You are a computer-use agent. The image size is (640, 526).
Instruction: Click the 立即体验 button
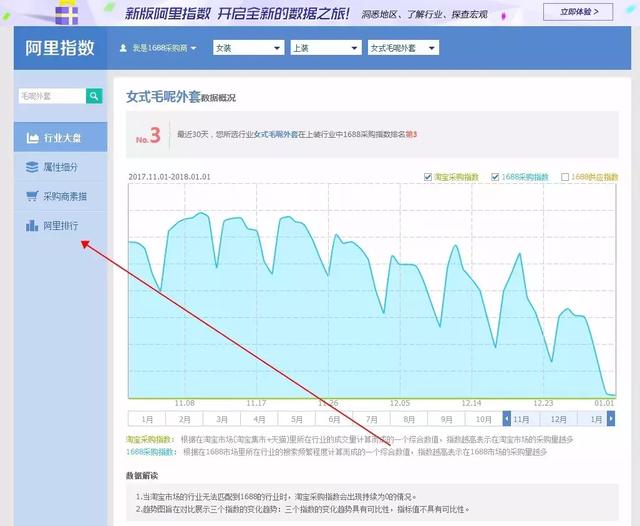[x=578, y=12]
